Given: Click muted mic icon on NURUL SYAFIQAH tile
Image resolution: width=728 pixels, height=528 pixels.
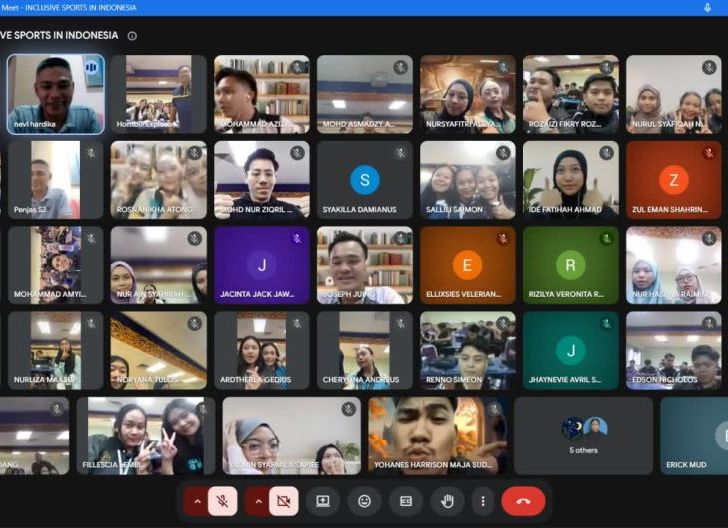Looking at the screenshot, I should point(709,68).
